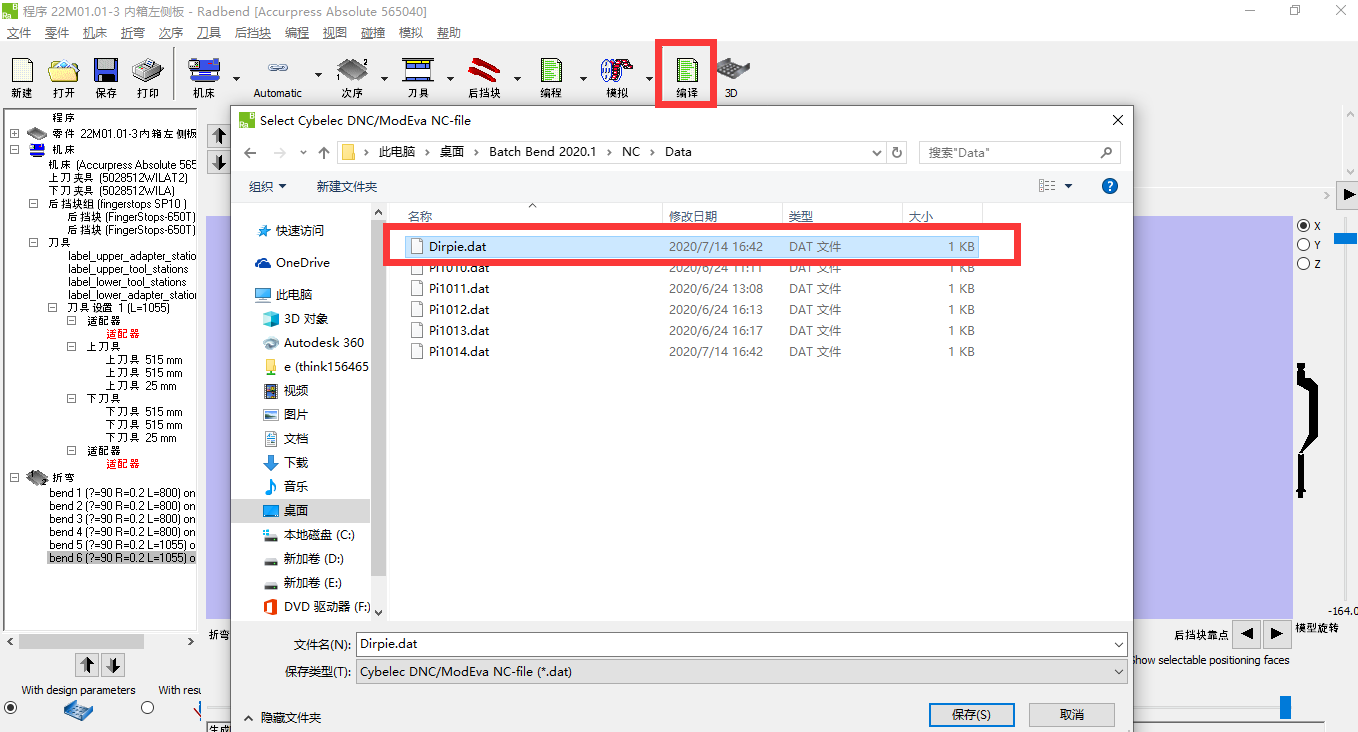This screenshot has width=1358, height=732.
Task: Select the With design parameters radio button
Action: point(11,708)
